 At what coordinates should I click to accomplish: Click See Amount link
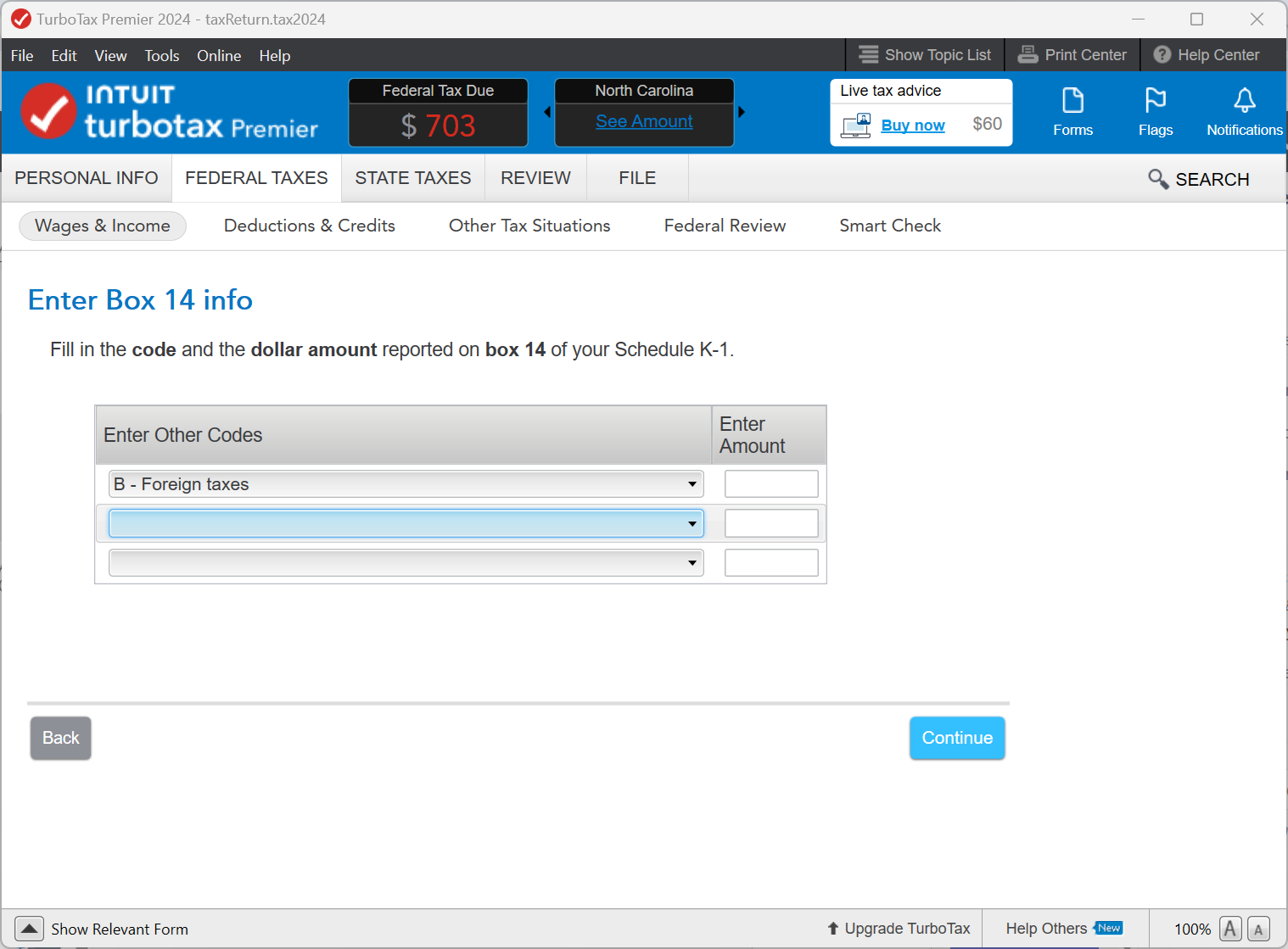[x=644, y=121]
